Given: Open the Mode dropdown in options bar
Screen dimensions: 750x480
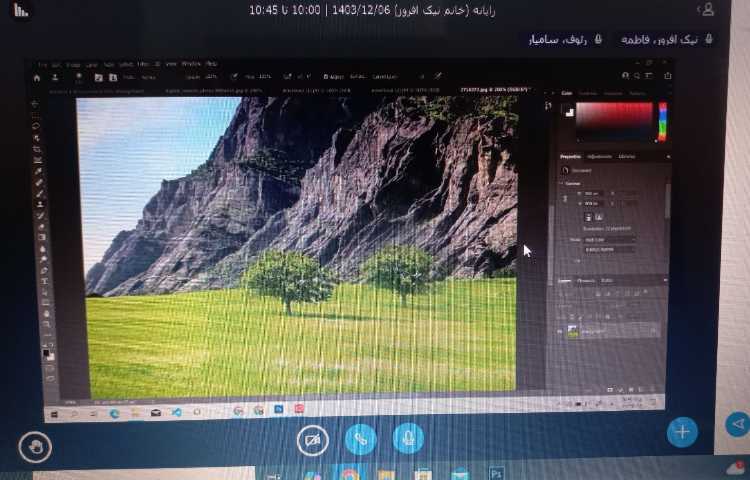Looking at the screenshot, I should (x=148, y=77).
